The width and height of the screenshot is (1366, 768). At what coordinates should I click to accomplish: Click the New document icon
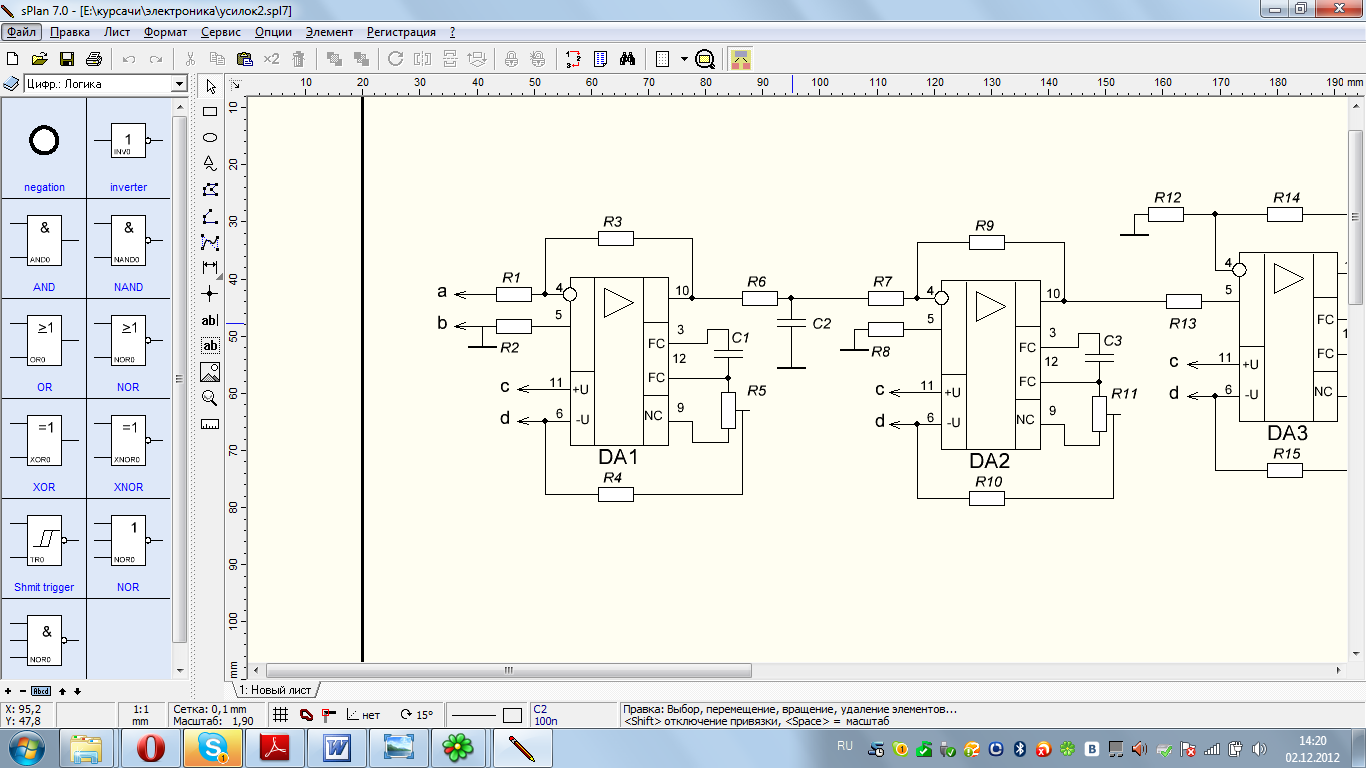13,58
